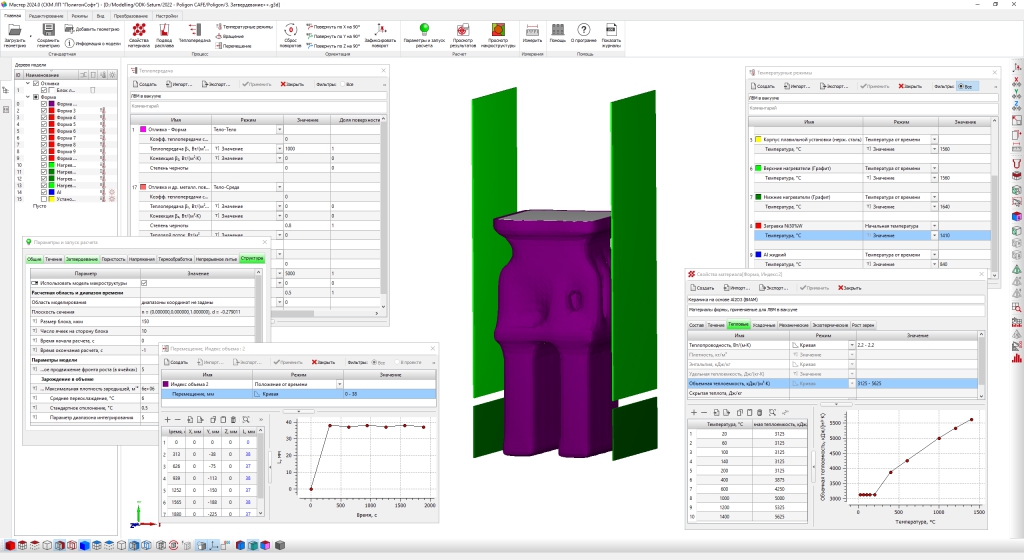The height and width of the screenshot is (560, 1024).
Task: Click Создать button in Теплопередача panel
Action: pyautogui.click(x=146, y=84)
